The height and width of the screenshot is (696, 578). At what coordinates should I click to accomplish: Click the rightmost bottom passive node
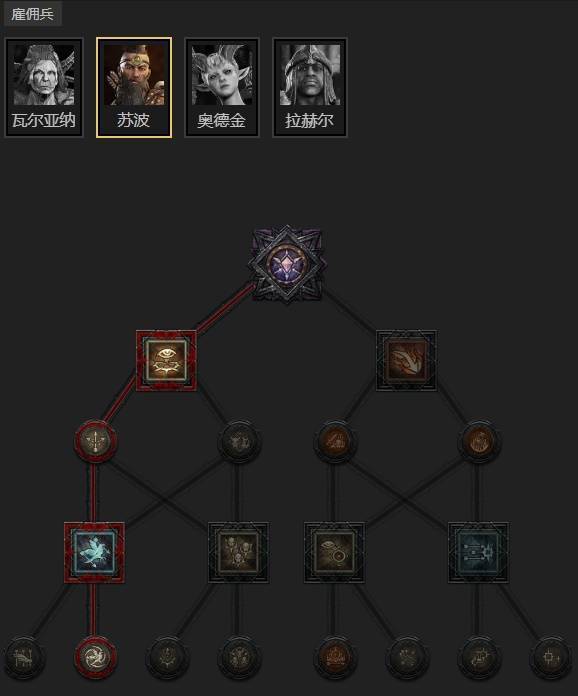(550, 657)
